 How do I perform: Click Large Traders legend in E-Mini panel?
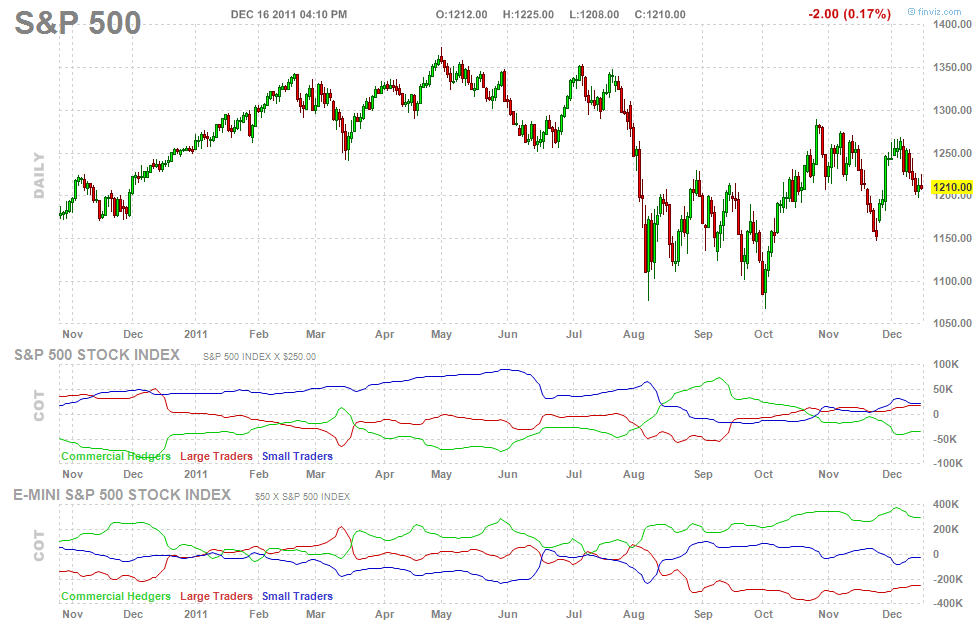pos(217,596)
